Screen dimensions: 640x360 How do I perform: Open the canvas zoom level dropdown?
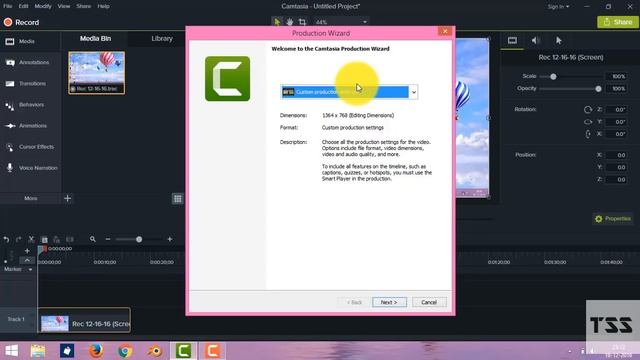(341, 22)
